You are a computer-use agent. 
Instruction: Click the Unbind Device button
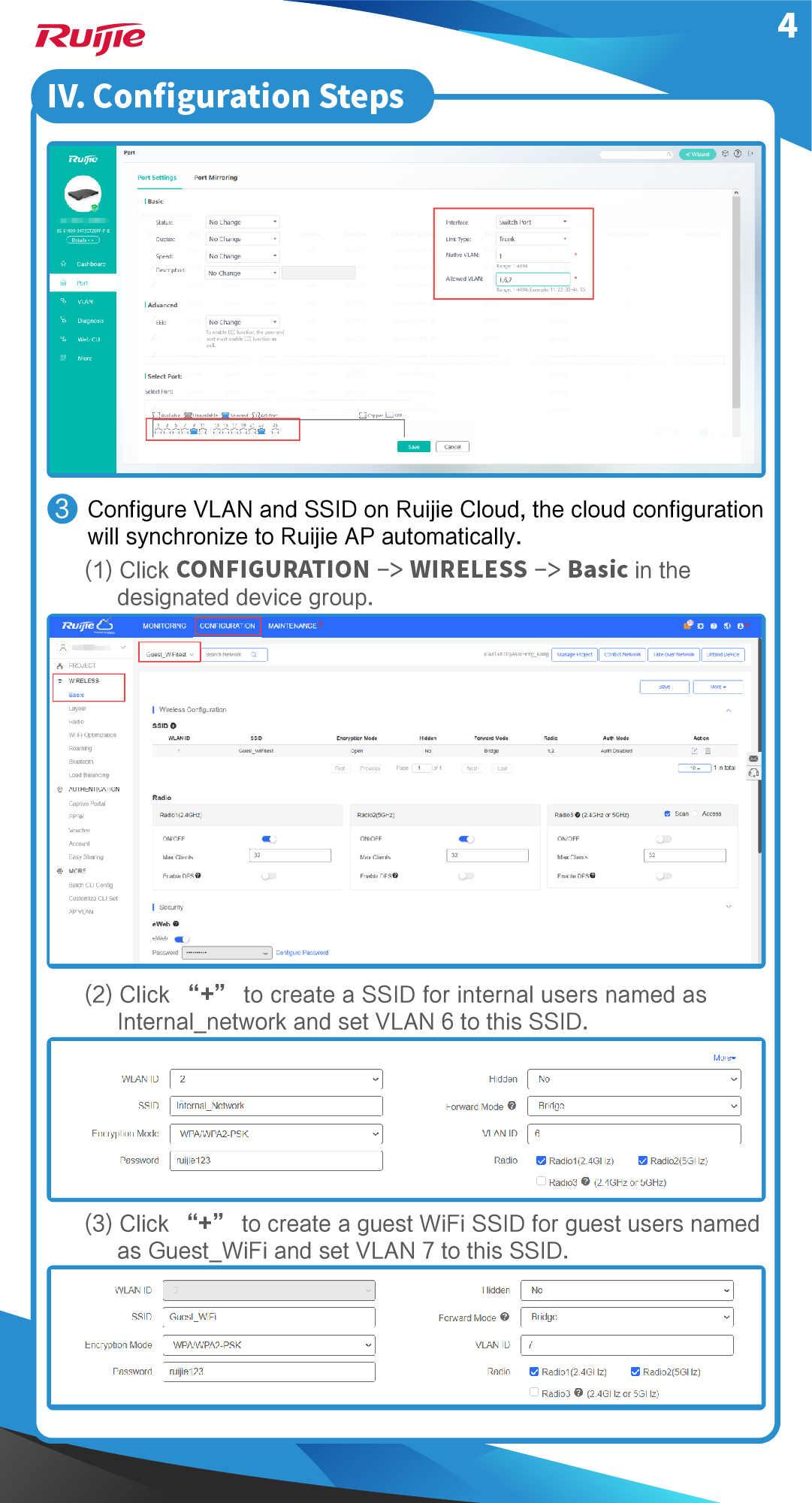point(723,655)
